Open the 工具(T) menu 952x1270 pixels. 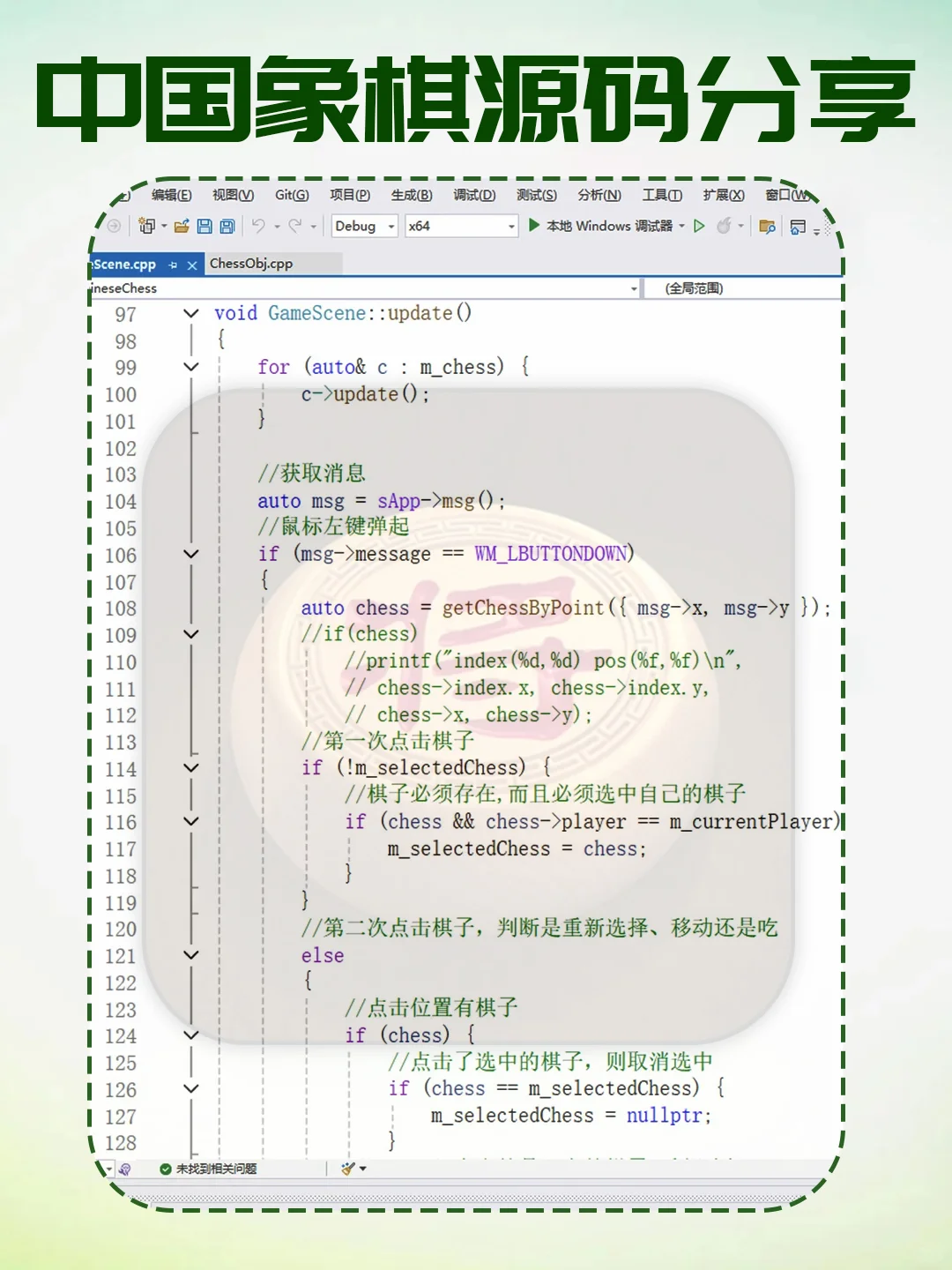[662, 195]
